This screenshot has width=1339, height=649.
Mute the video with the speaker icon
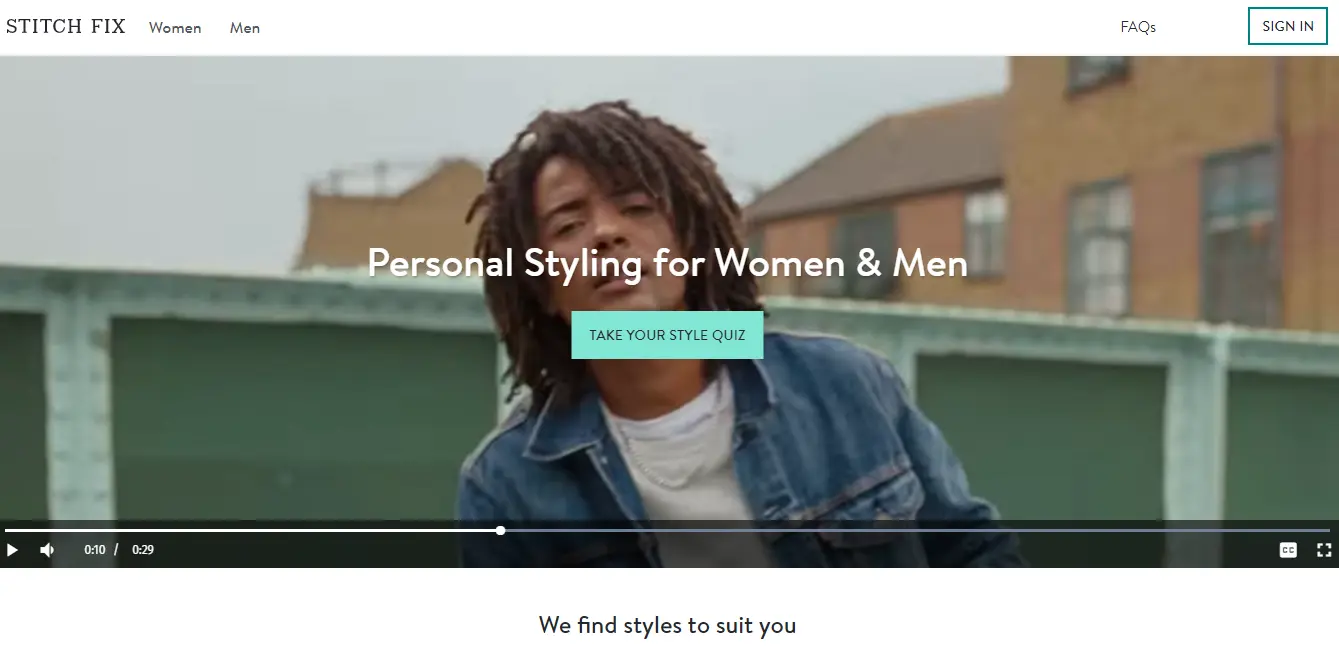[47, 549]
